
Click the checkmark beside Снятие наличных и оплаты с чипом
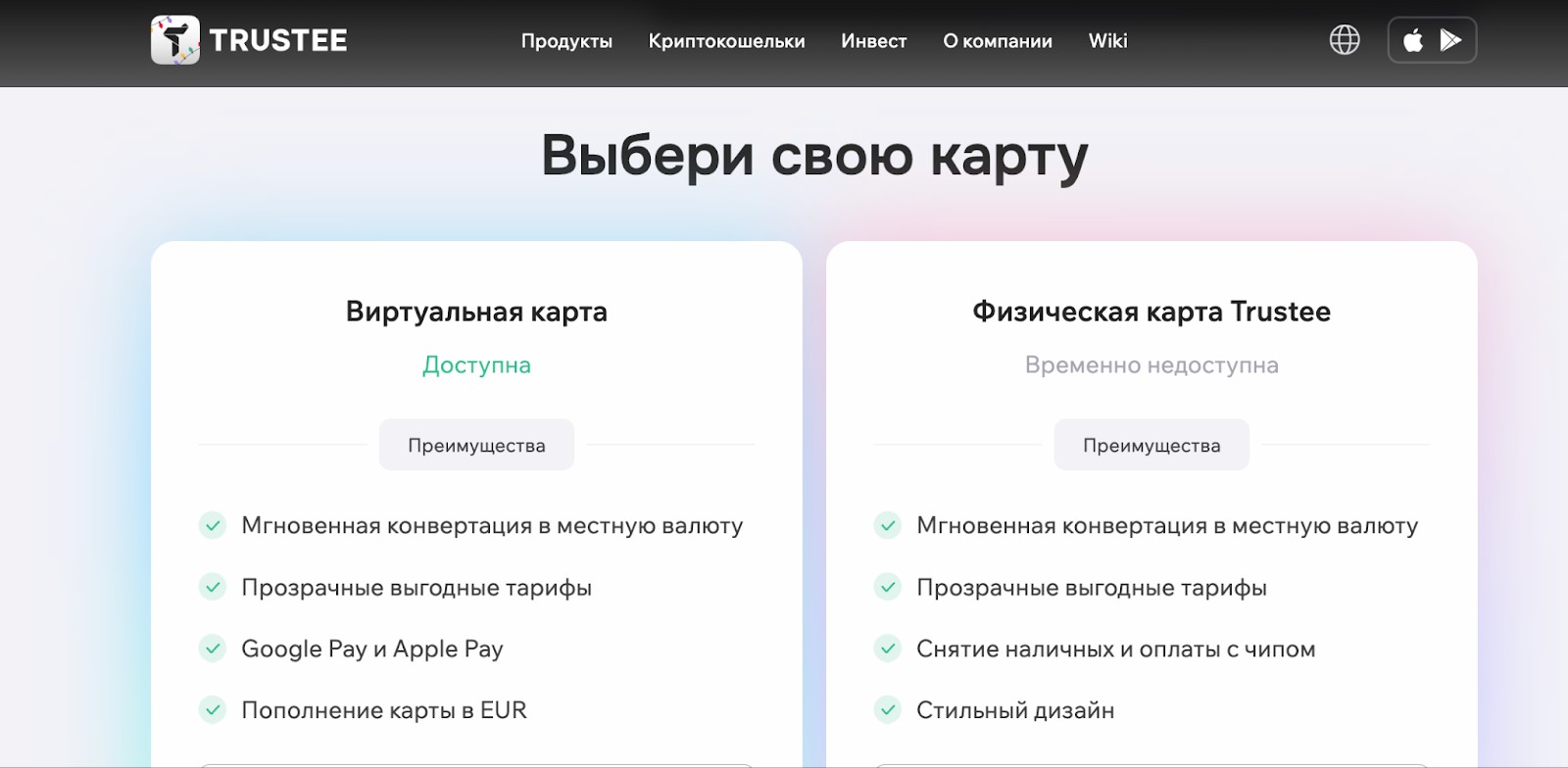[x=888, y=648]
